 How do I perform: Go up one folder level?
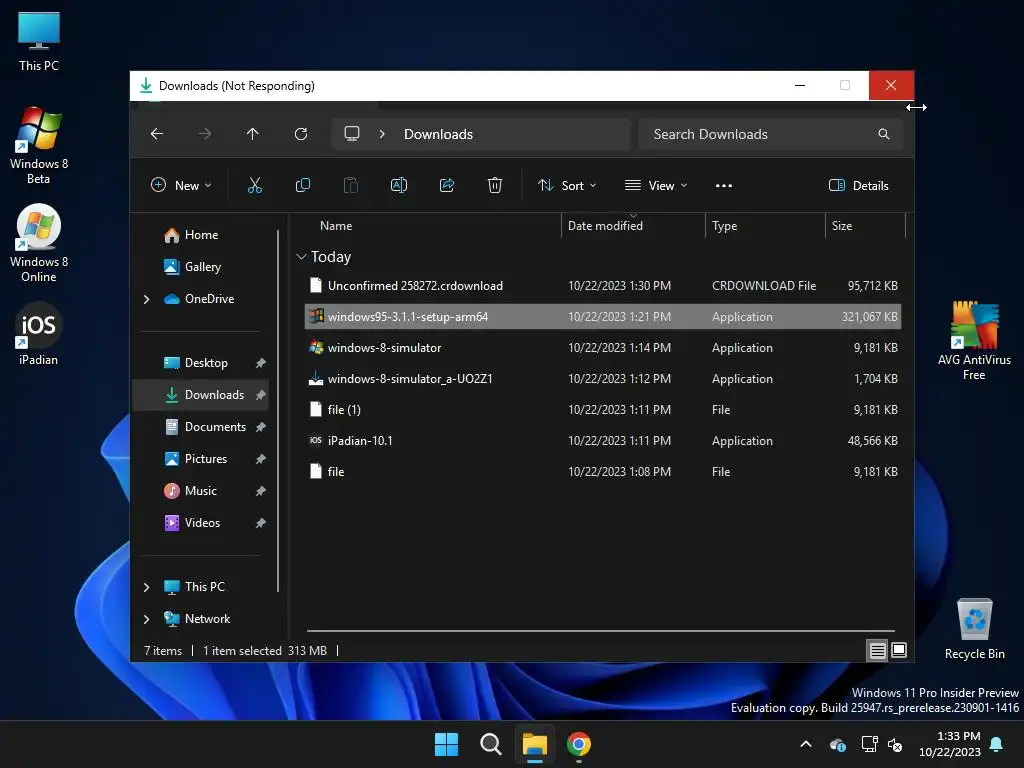253,134
